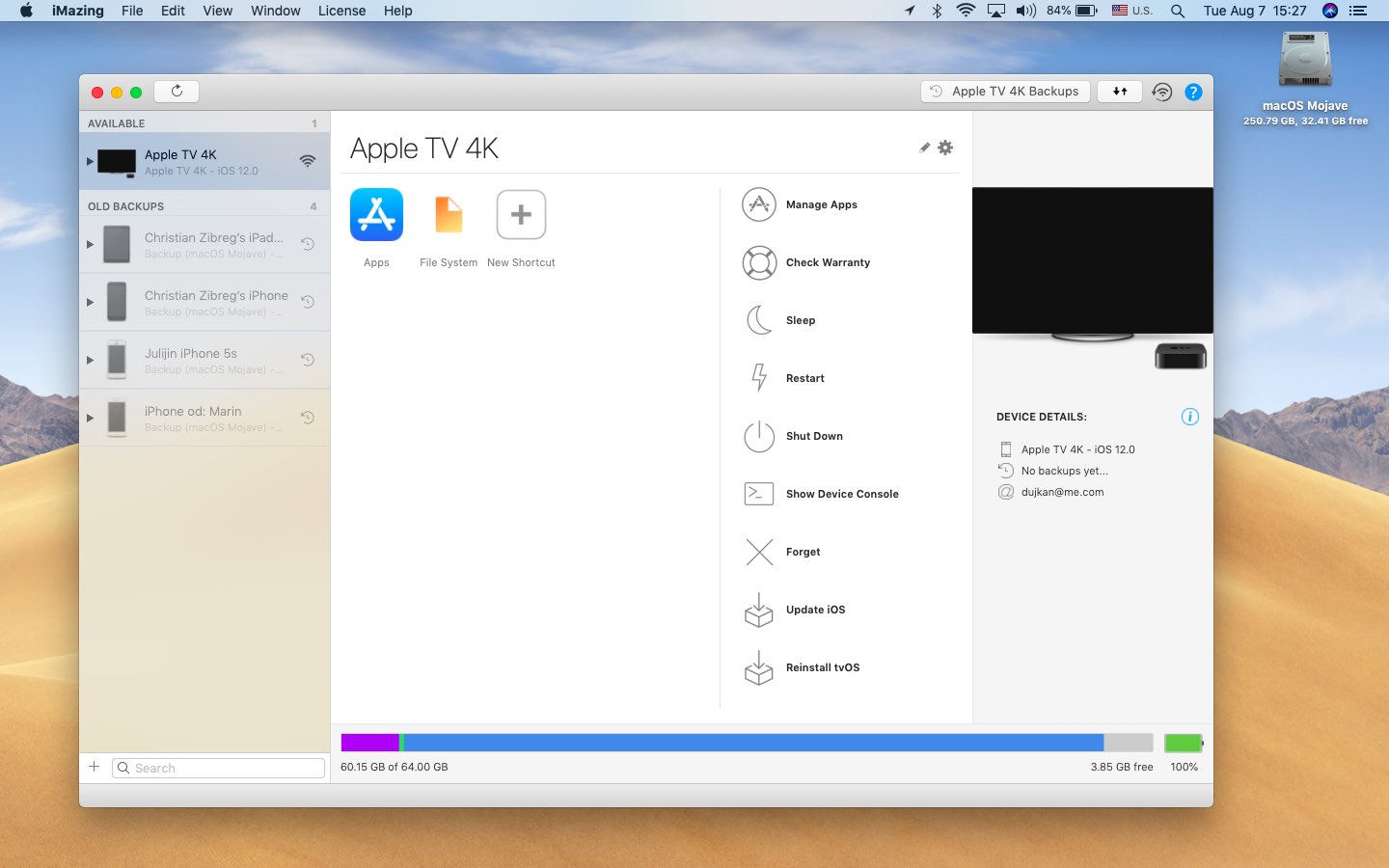Click the Update iOS action
This screenshot has width=1389, height=868.
(x=815, y=610)
